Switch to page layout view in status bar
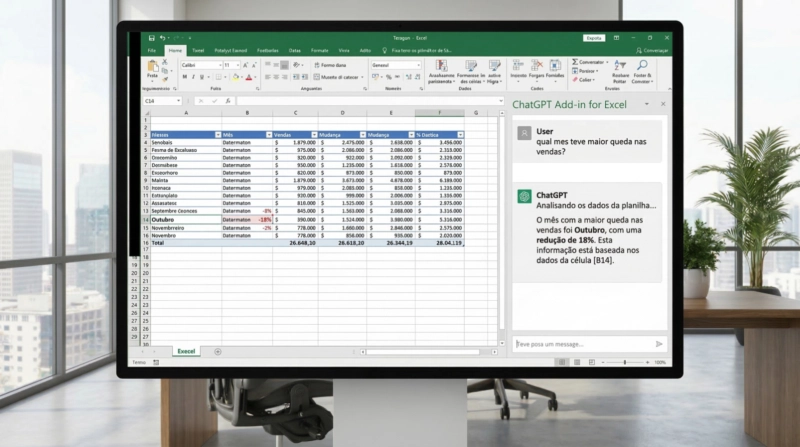Viewport: 800px width, 447px height. [577, 362]
